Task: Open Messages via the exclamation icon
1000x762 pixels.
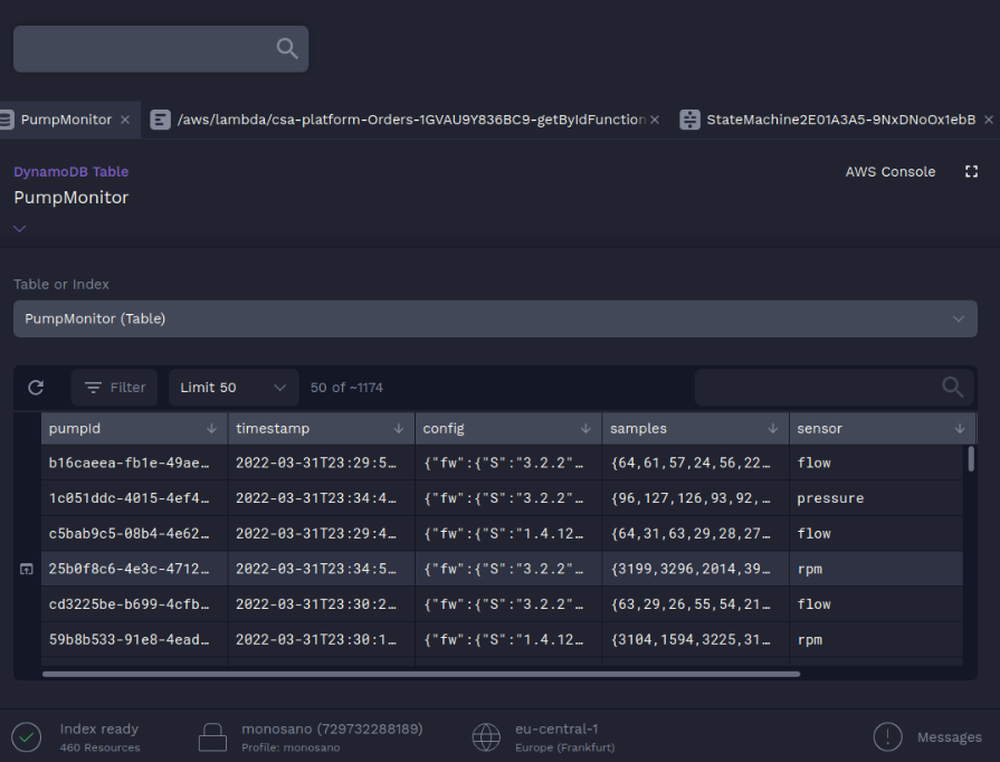Action: coord(888,737)
